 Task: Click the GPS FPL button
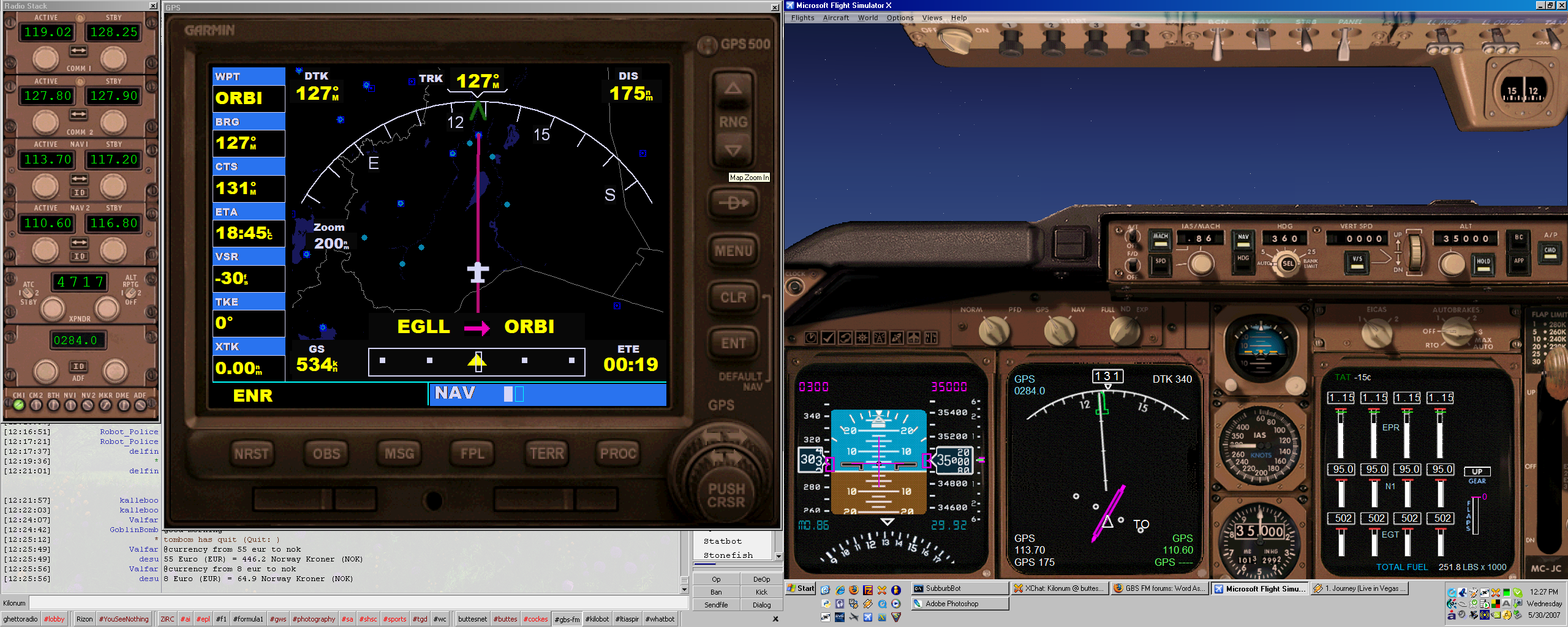pos(472,454)
